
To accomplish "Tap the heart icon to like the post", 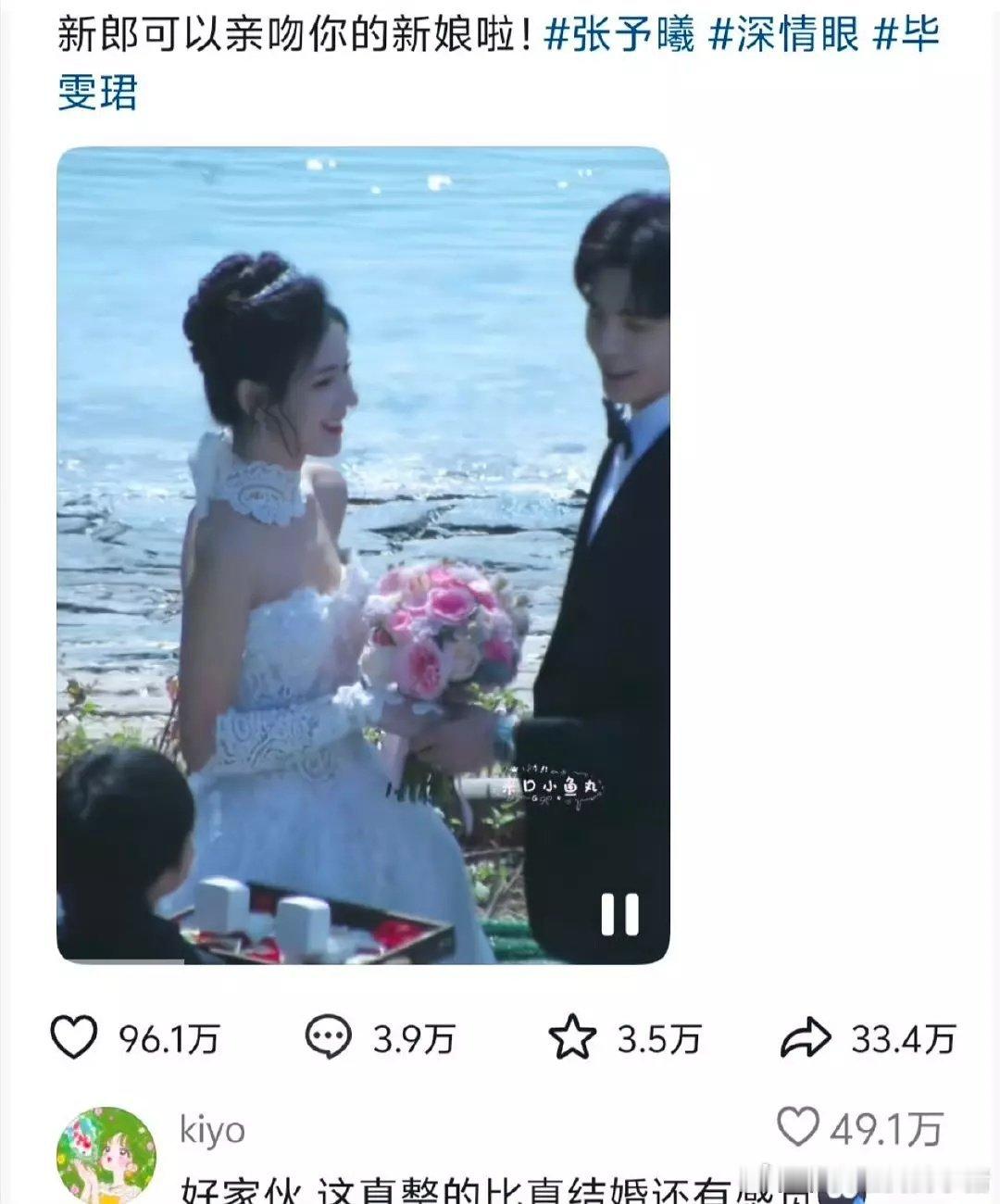I will (73, 1037).
